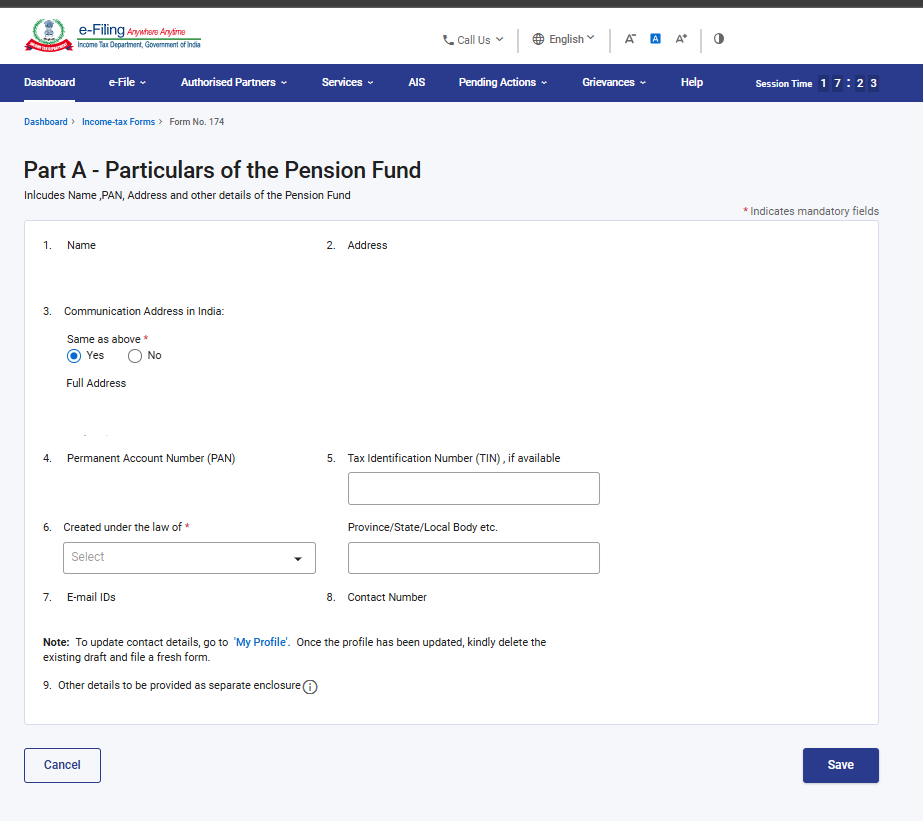Expand the e-File menu
Screen dimensions: 923x821
click(127, 82)
